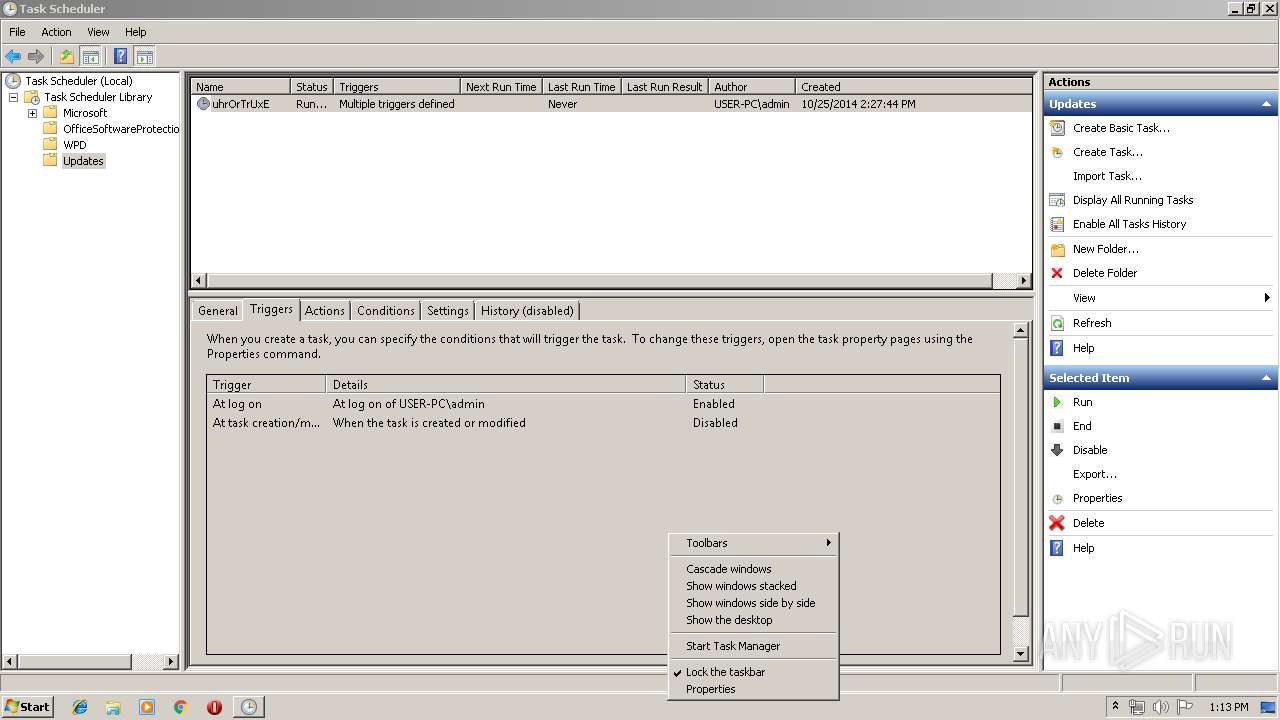Click the green Refresh icon
The width and height of the screenshot is (1280, 720).
pyautogui.click(x=1057, y=323)
